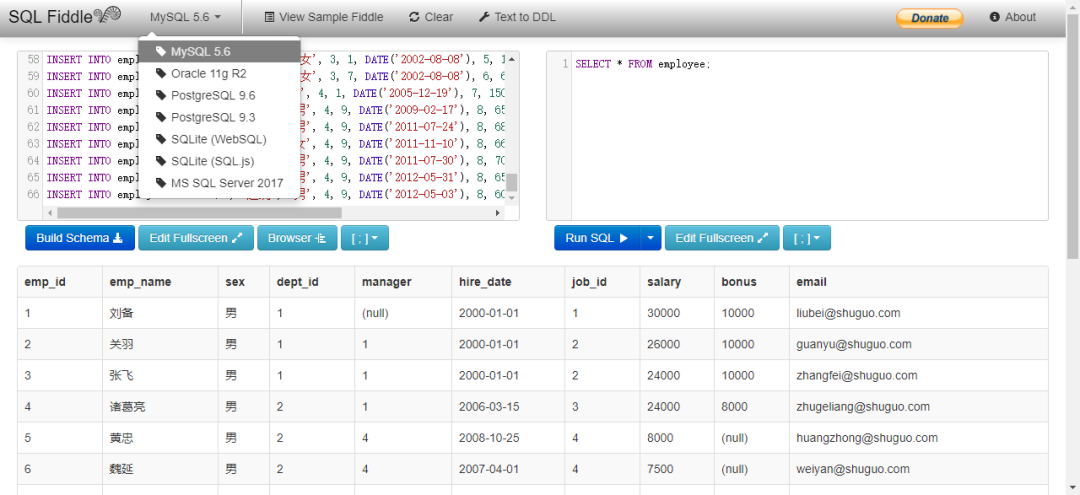The height and width of the screenshot is (495, 1080).
Task: Click the wrench icon of Text to DDL
Action: 484,17
